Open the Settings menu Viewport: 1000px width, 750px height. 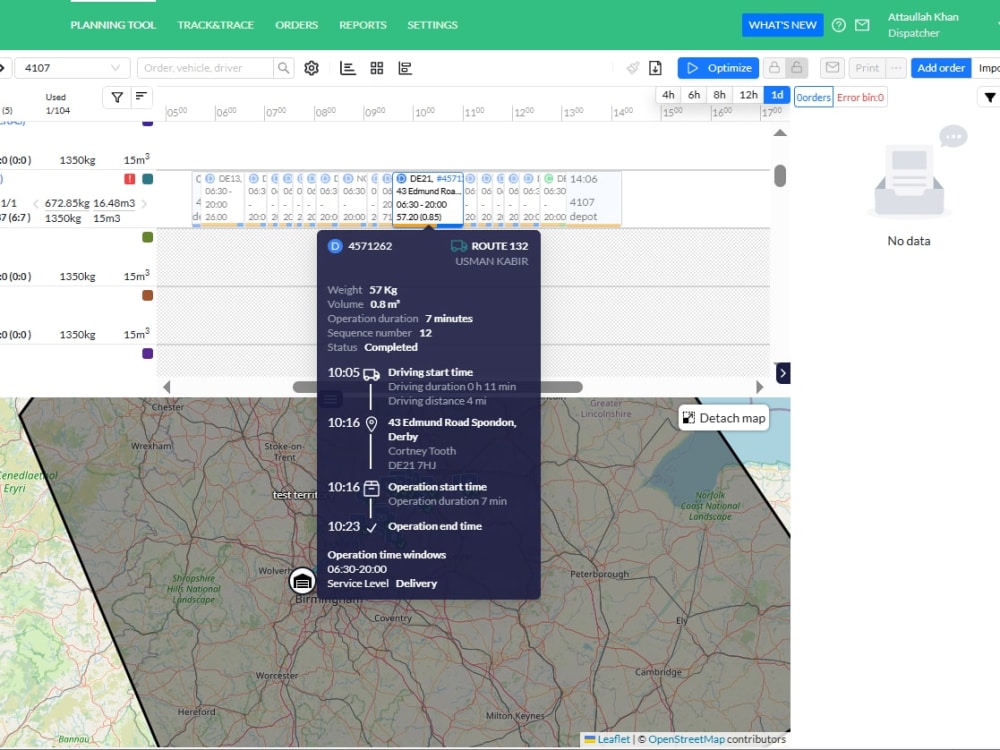pos(432,25)
